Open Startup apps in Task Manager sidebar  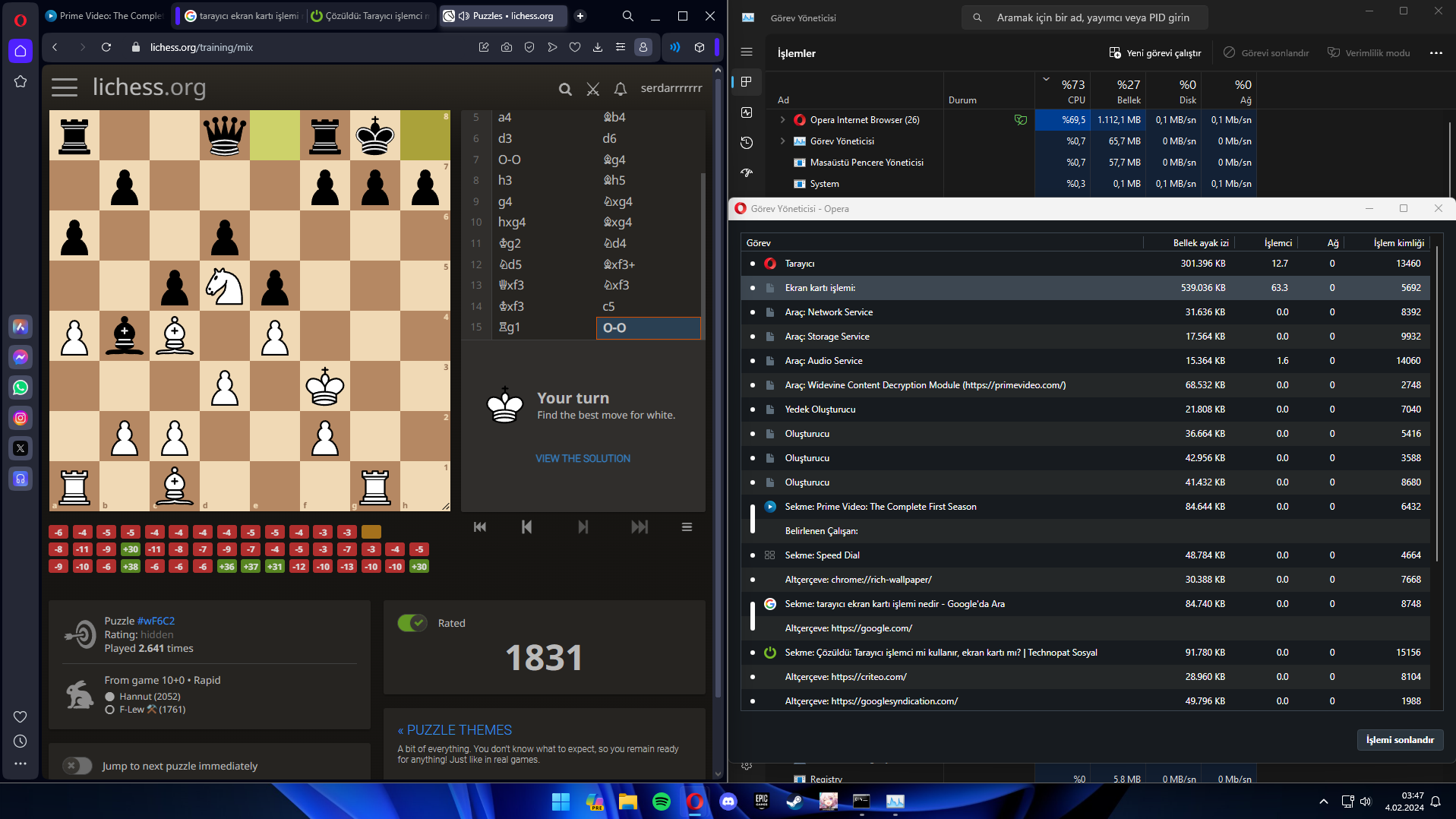(747, 173)
